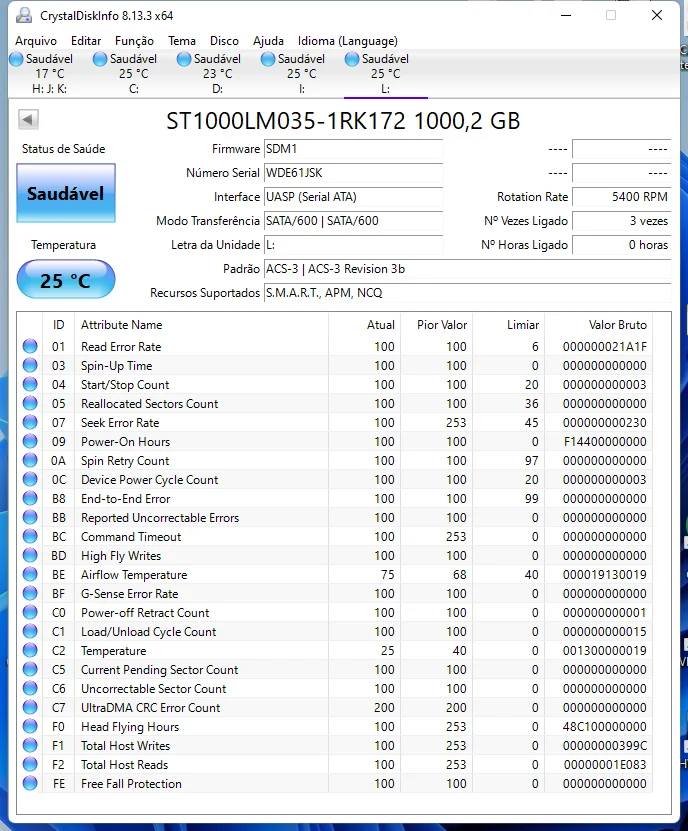Click status orb for Free Fall Protection
This screenshot has height=831, width=688.
pyautogui.click(x=30, y=783)
